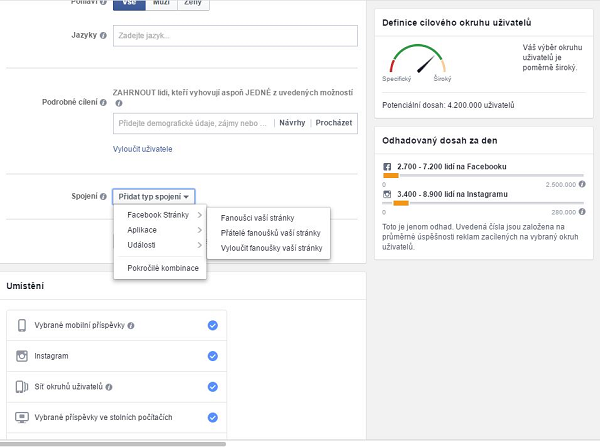
Task: Click the Vyloučit uživatele link
Action: click(x=142, y=149)
